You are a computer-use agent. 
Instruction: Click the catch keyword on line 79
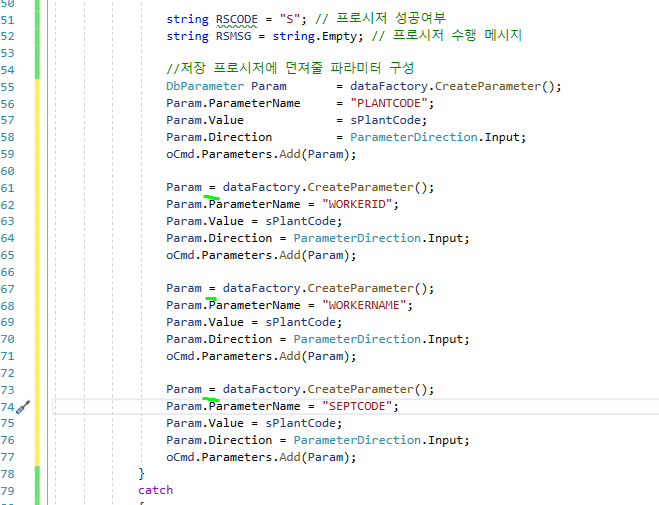tap(156, 490)
